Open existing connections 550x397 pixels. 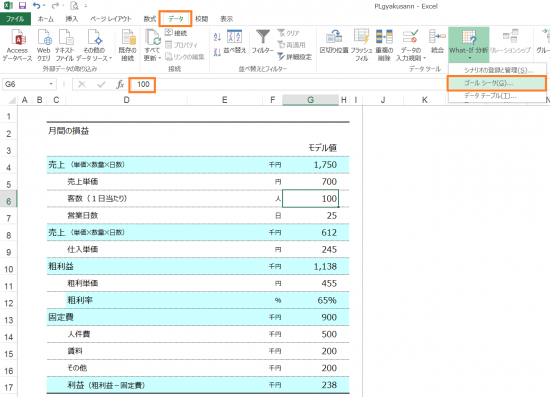click(128, 46)
